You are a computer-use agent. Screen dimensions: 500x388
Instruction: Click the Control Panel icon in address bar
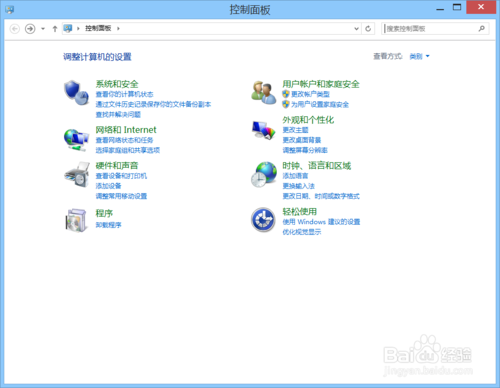coord(68,28)
